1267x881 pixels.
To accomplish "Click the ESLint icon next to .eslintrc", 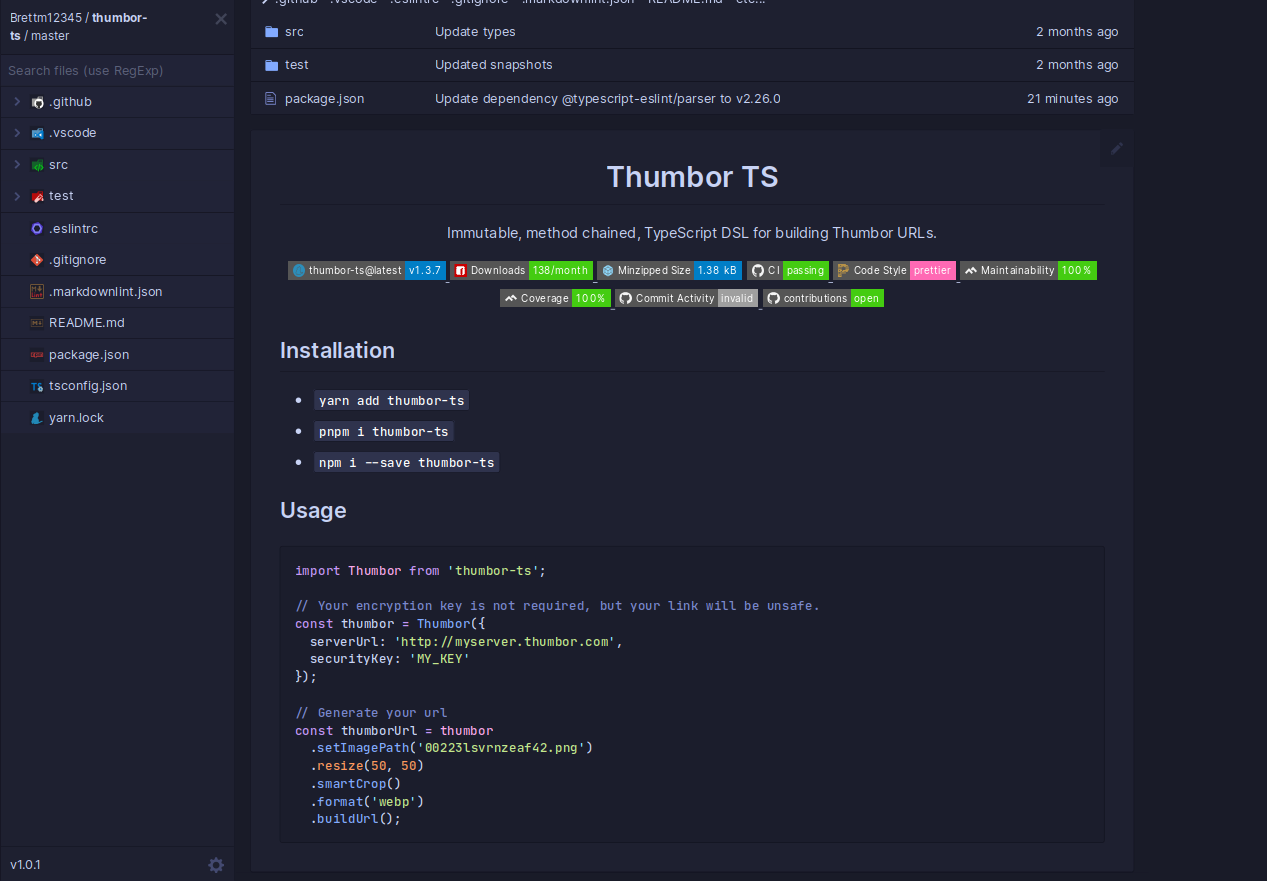I will click(35, 228).
